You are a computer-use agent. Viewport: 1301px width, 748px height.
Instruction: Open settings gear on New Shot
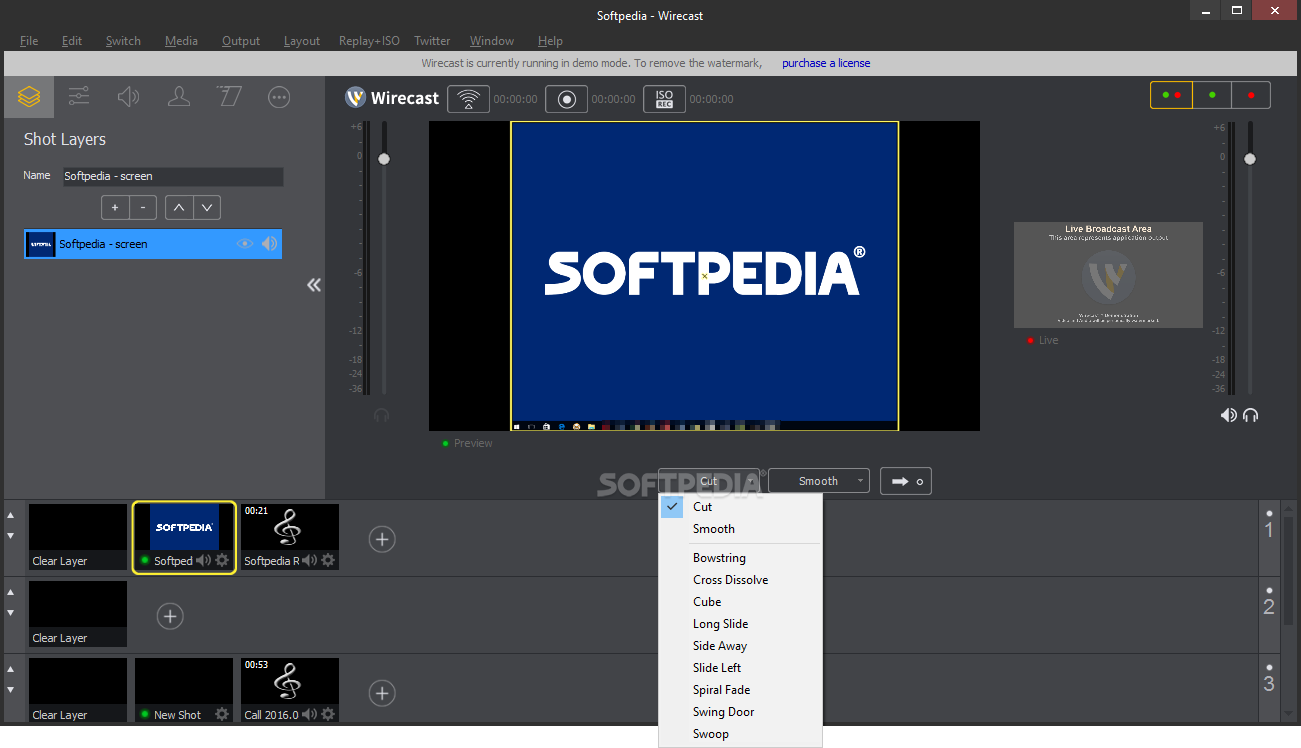222,715
